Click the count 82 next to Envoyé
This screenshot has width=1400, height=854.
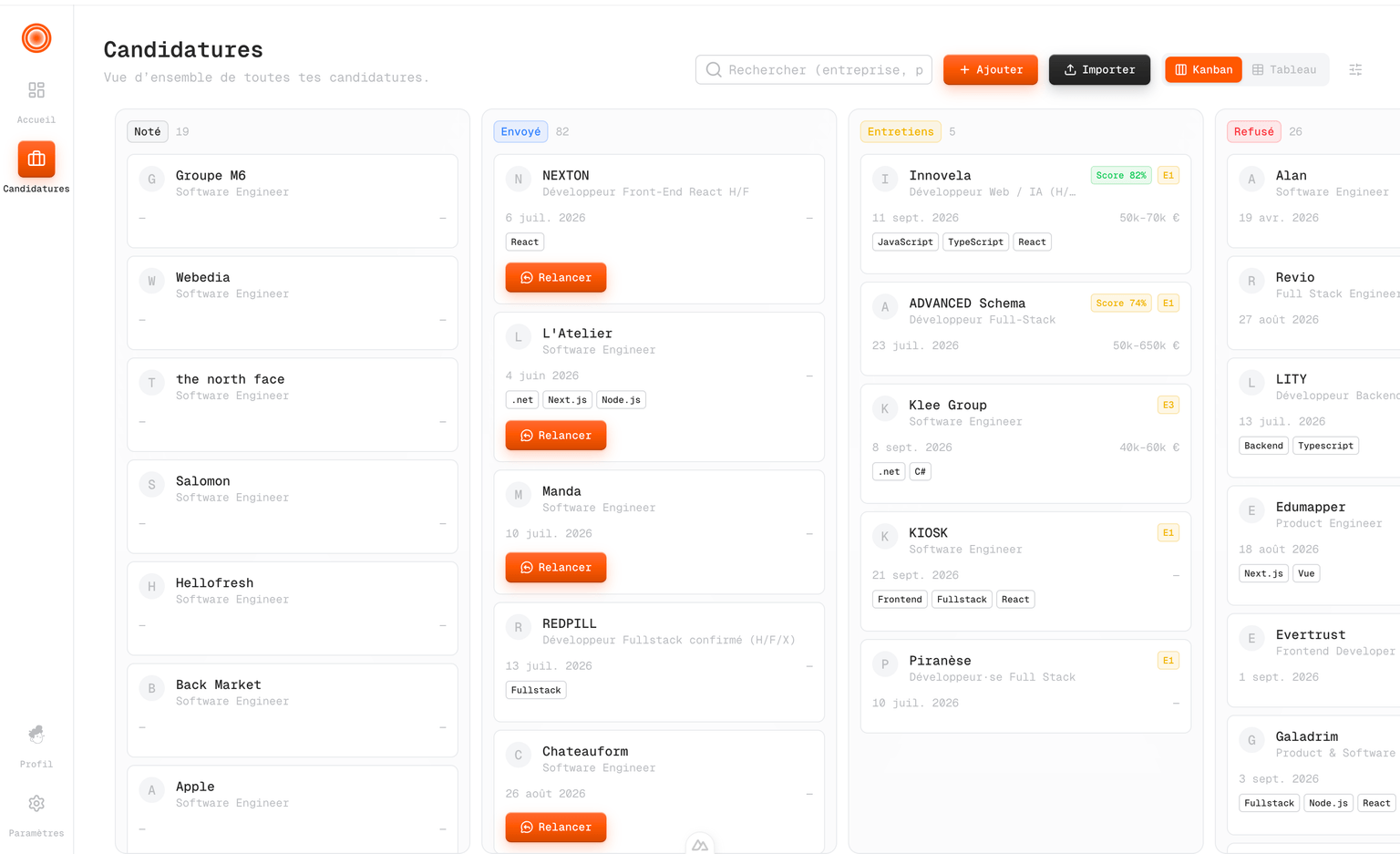[x=562, y=131]
